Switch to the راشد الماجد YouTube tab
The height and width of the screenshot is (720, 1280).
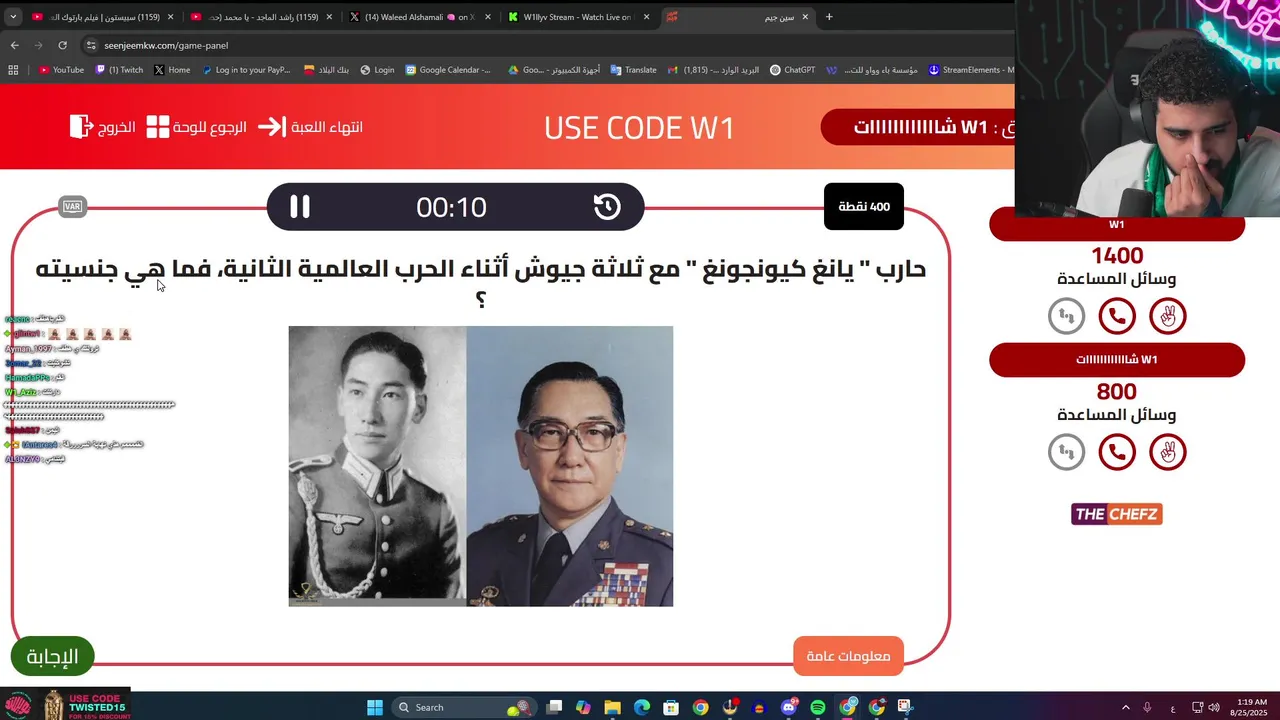point(262,17)
